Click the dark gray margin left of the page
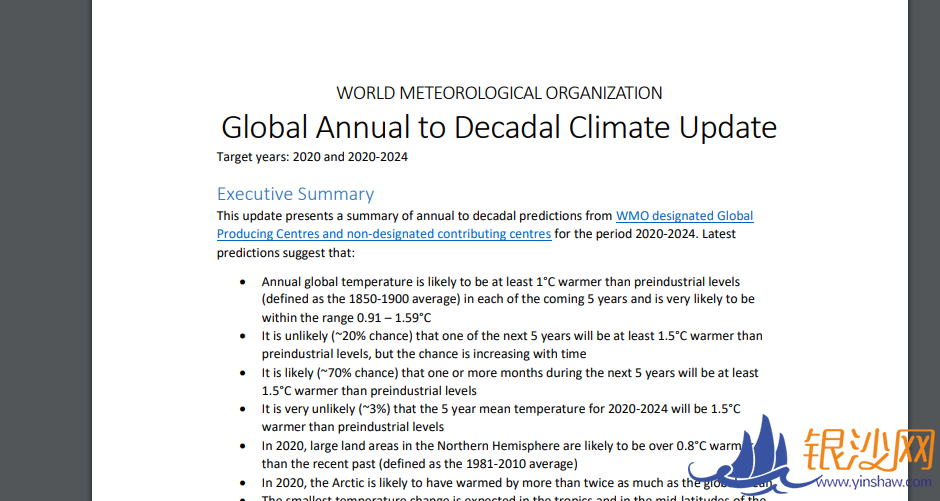This screenshot has width=940, height=501. tap(45, 250)
